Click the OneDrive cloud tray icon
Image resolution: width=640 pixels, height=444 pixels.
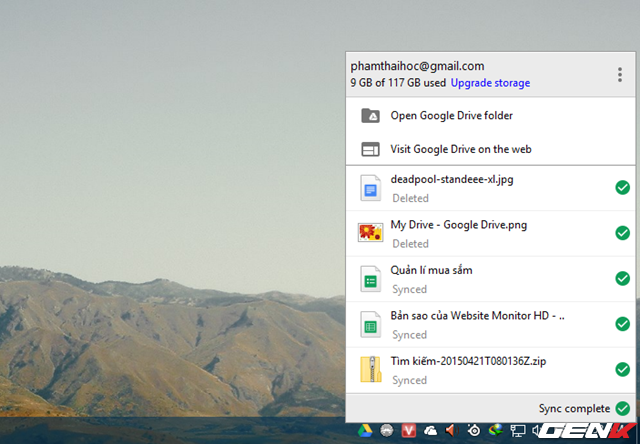coord(430,431)
